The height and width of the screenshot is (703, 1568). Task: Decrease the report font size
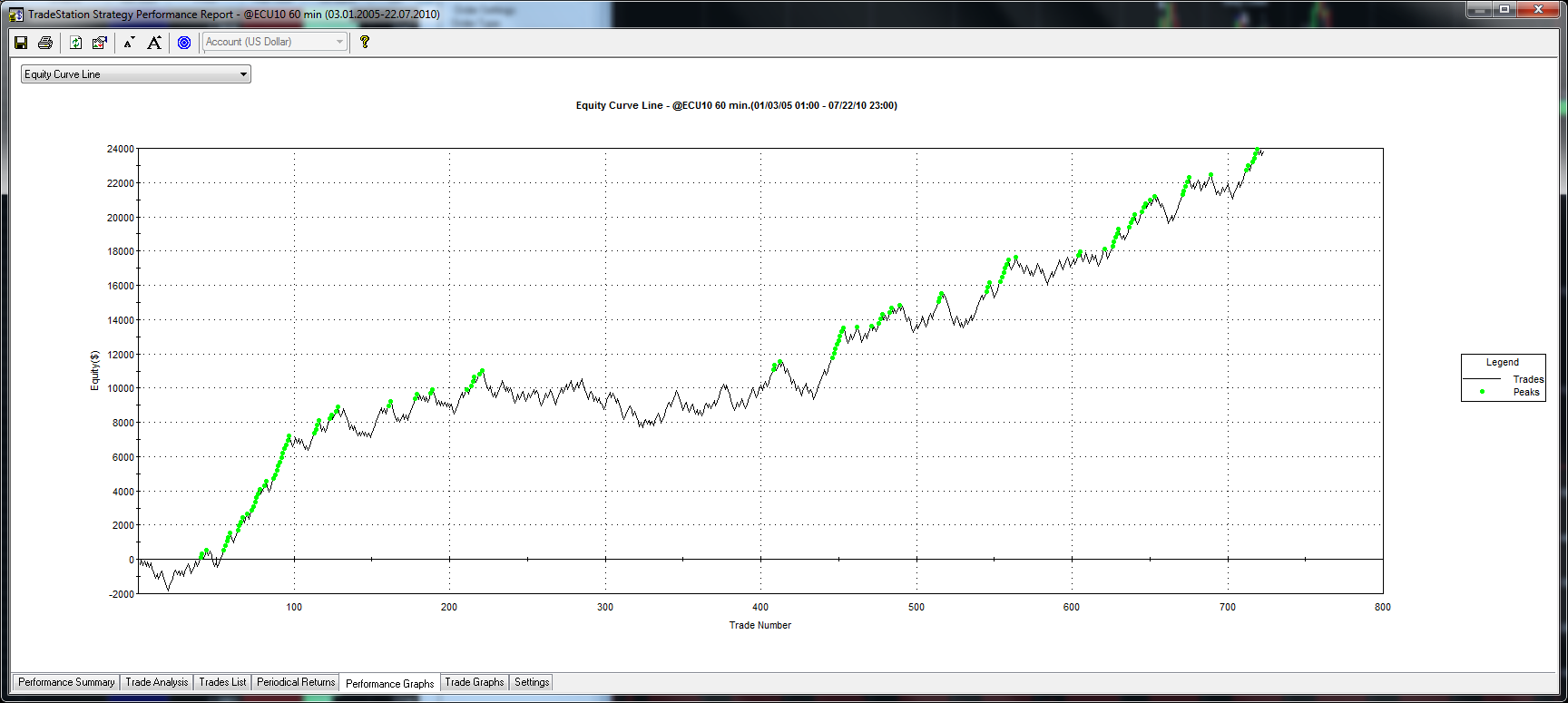pos(129,43)
